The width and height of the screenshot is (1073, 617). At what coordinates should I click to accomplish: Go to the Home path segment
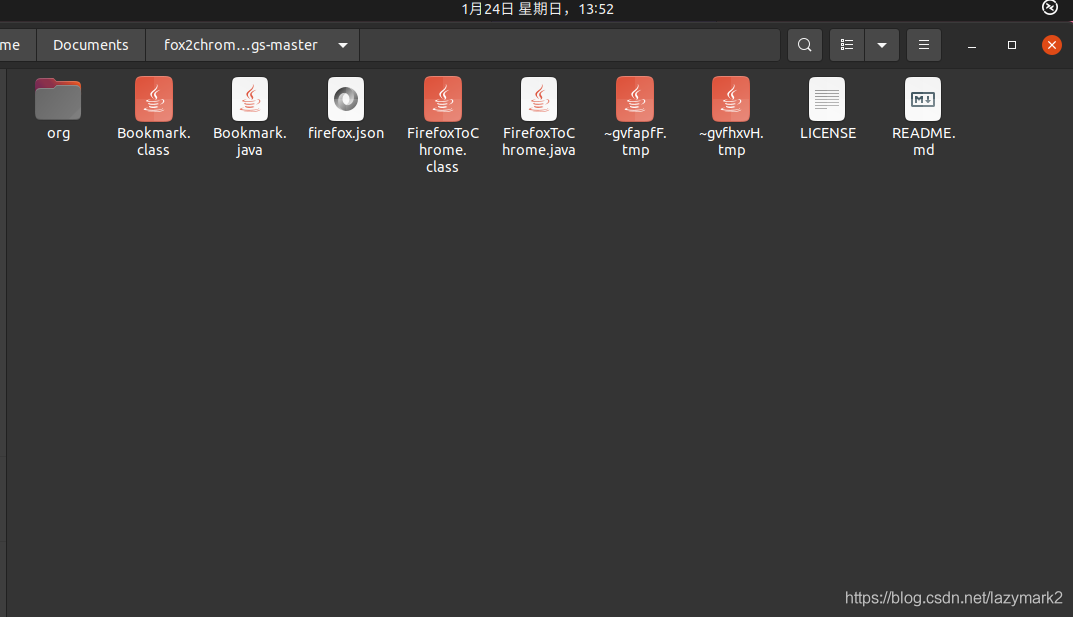coord(12,45)
